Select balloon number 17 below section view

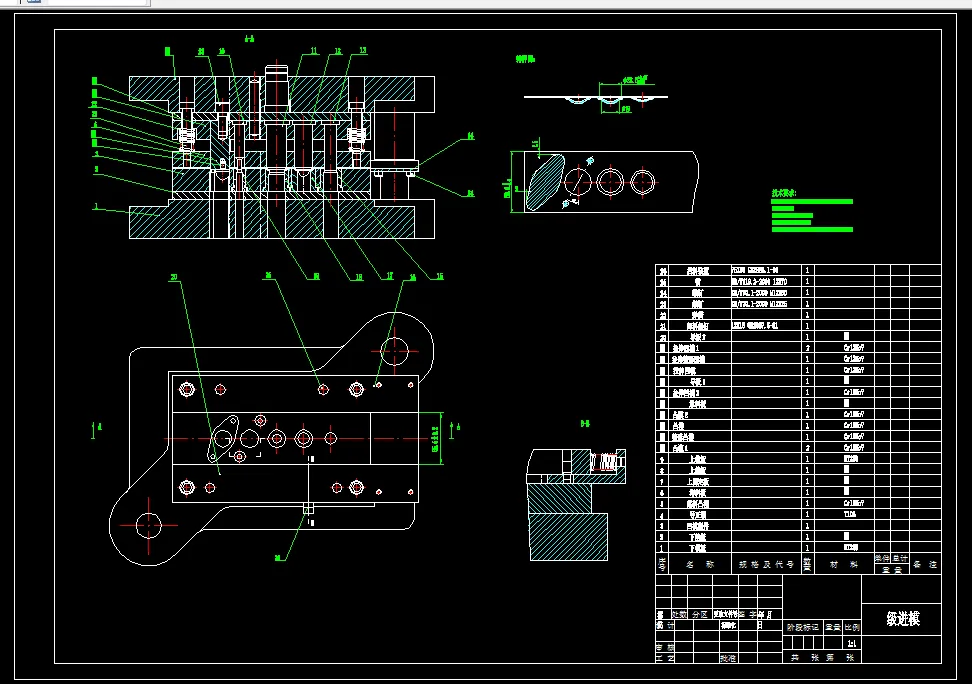389,276
